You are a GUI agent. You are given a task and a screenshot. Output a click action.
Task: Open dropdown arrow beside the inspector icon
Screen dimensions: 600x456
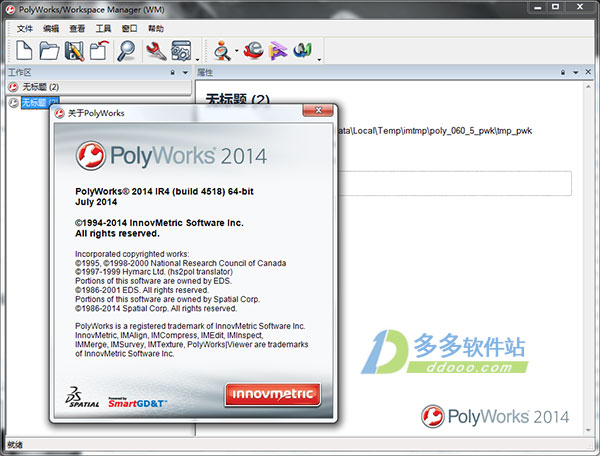(236, 50)
